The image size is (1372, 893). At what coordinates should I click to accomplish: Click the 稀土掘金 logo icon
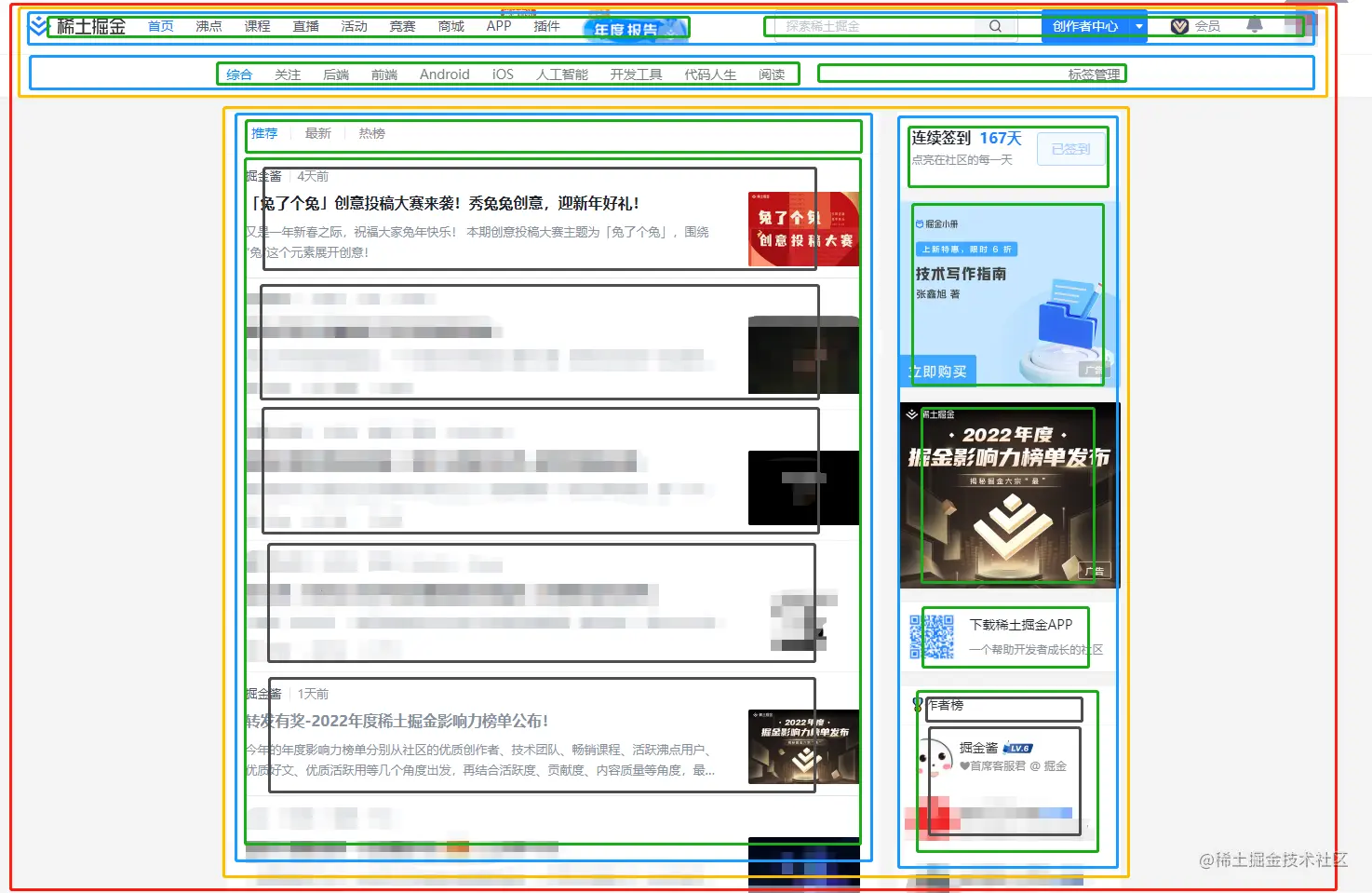point(38,25)
